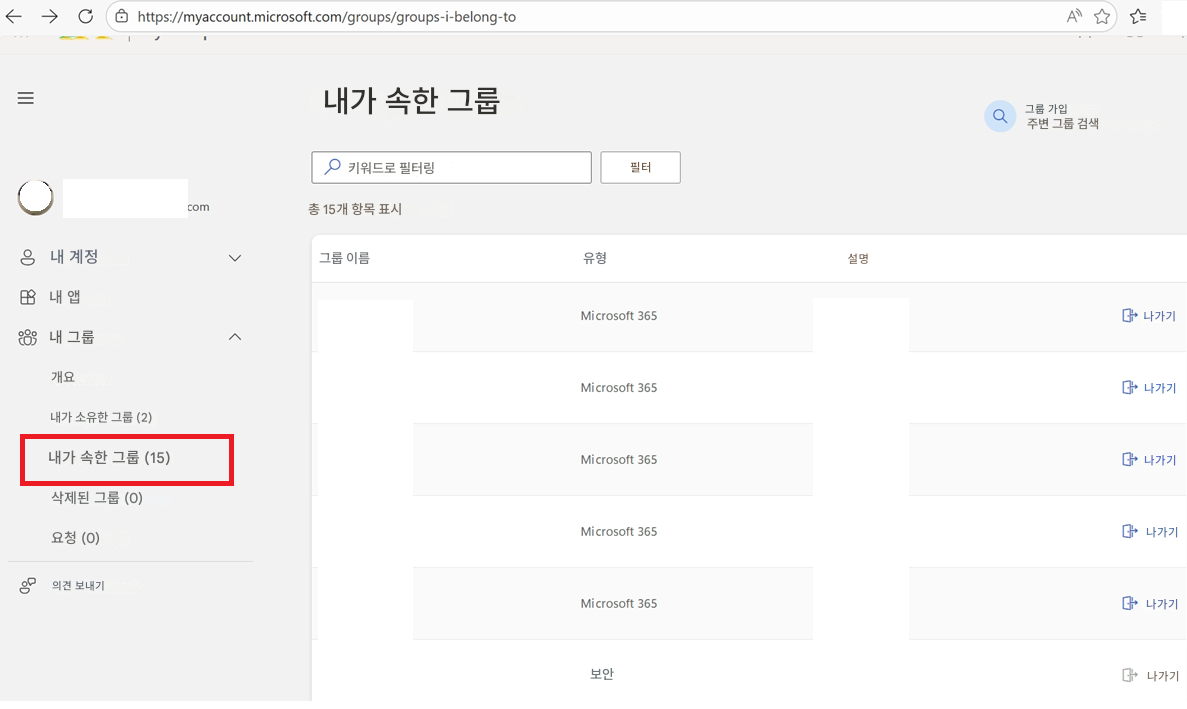The width and height of the screenshot is (1187, 709).
Task: Select 내 그룹 menu item
Action: click(72, 337)
